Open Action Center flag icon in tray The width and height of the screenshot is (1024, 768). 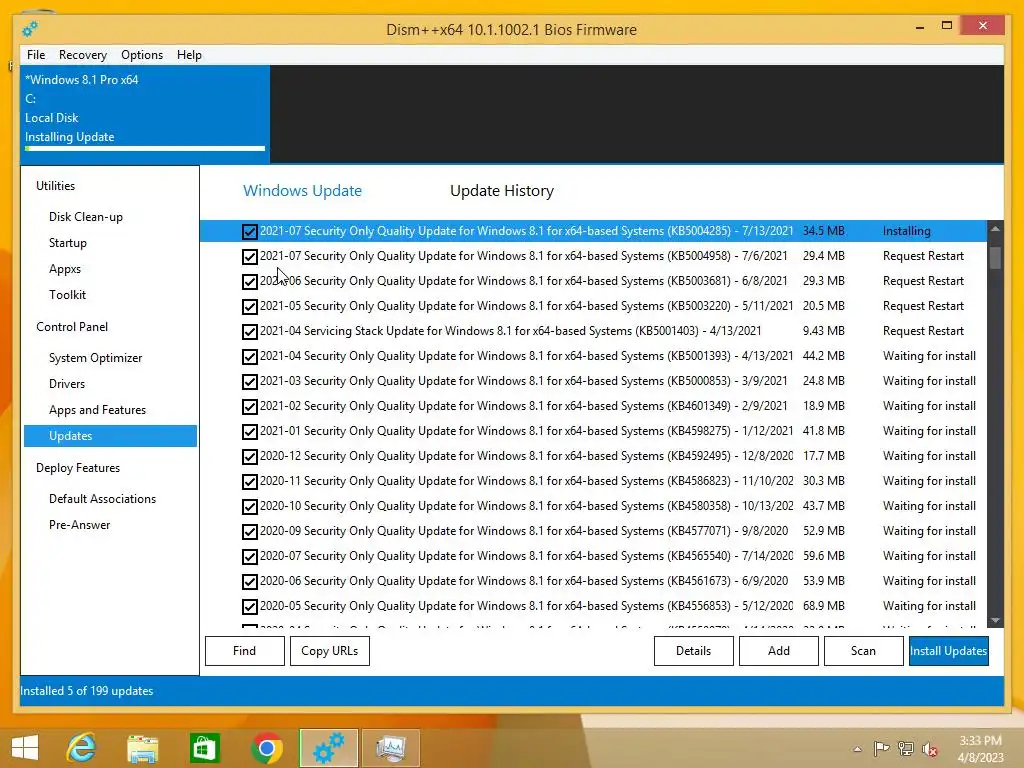click(881, 748)
